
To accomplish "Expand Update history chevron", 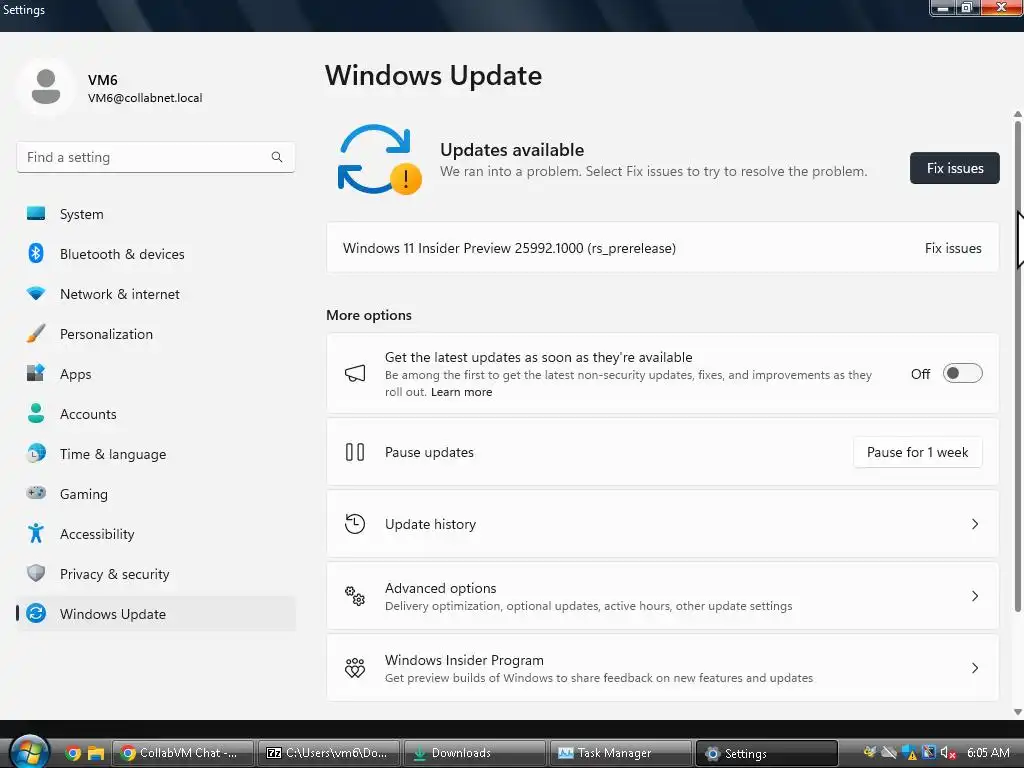I will point(974,524).
